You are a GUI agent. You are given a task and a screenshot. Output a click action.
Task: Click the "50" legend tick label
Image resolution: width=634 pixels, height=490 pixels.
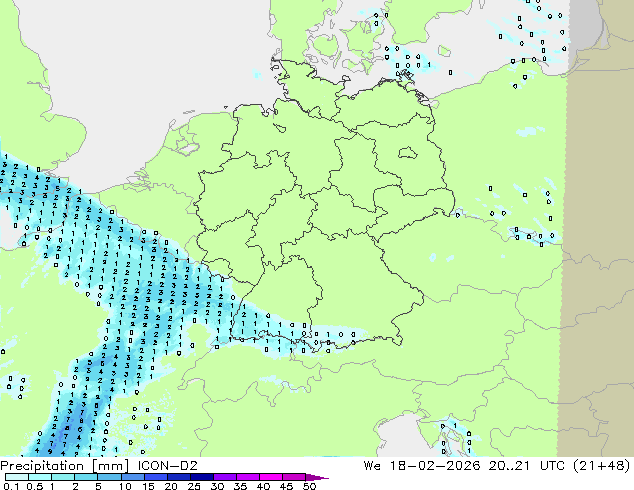[x=309, y=486]
